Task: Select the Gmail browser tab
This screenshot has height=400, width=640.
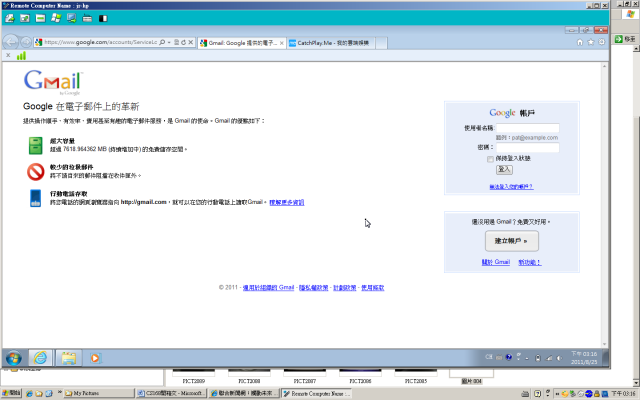Action: click(242, 43)
